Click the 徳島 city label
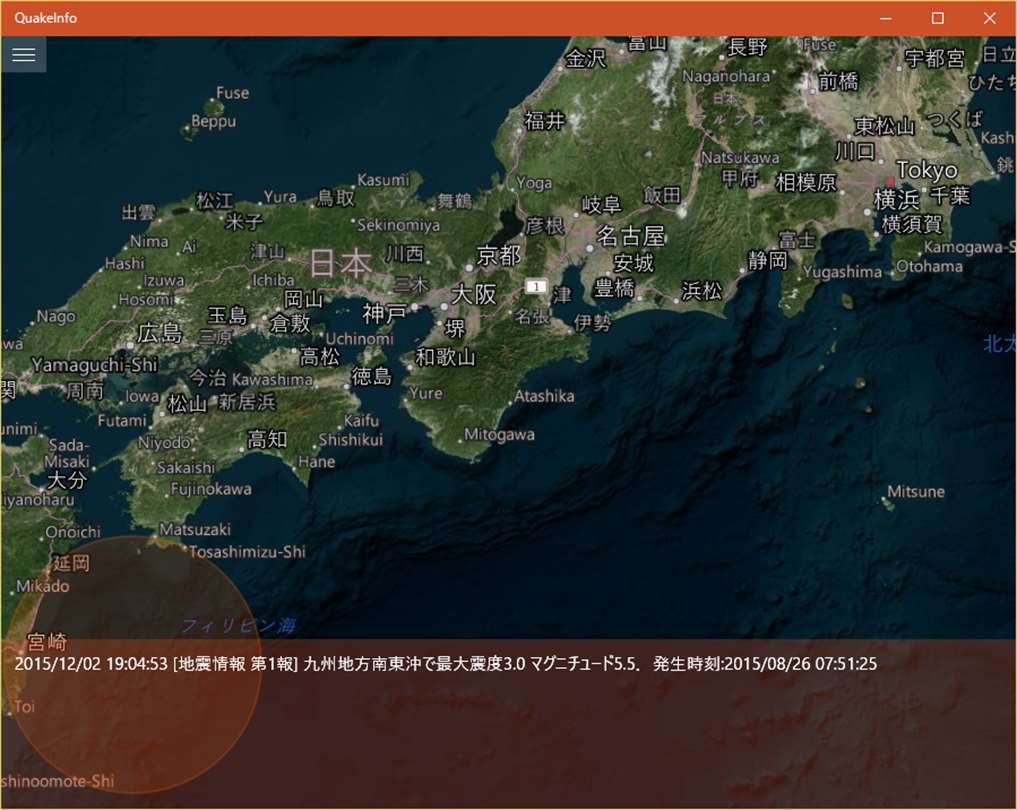Image resolution: width=1017 pixels, height=810 pixels. pos(372,376)
